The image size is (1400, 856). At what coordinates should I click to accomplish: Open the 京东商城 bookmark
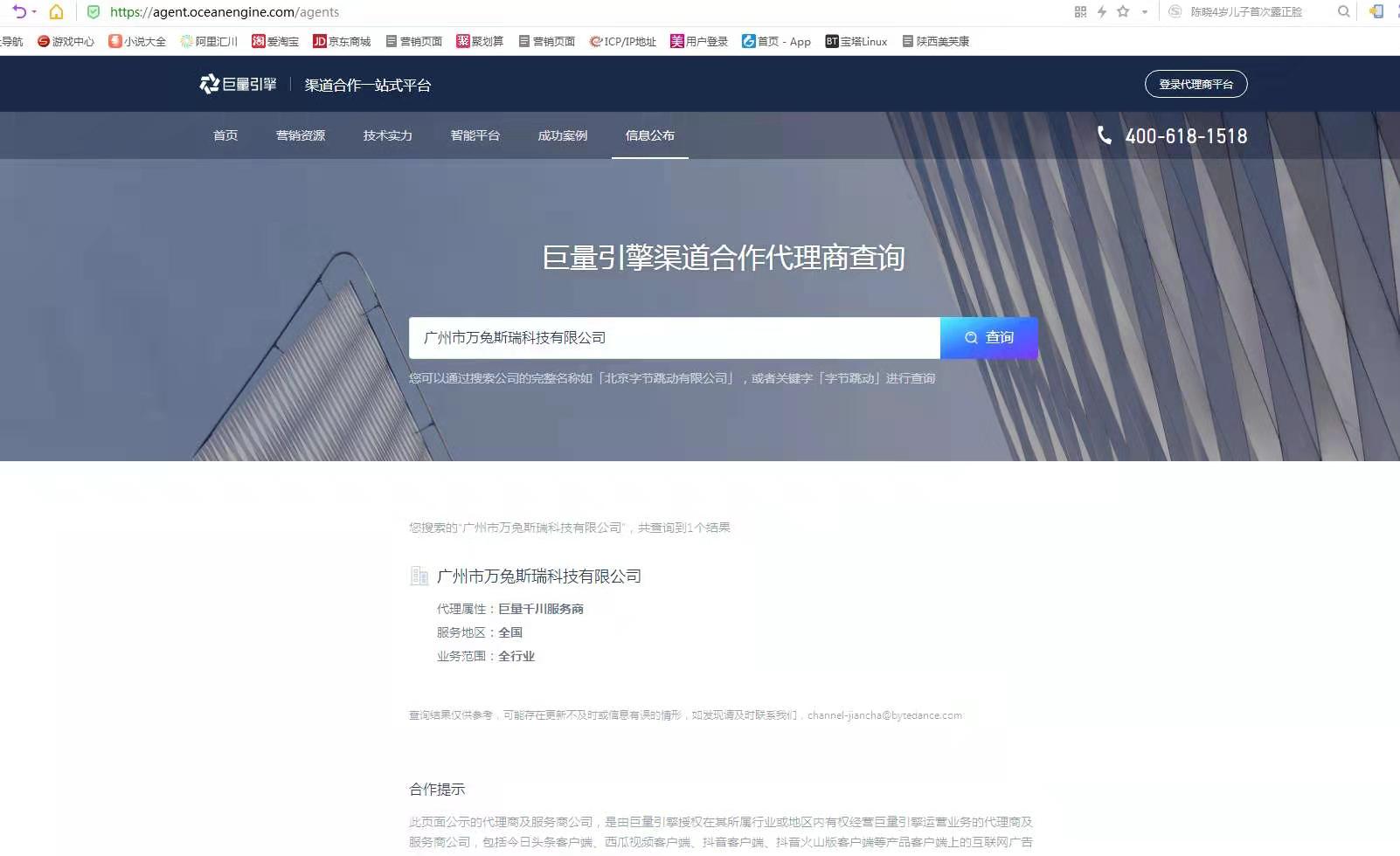[342, 41]
